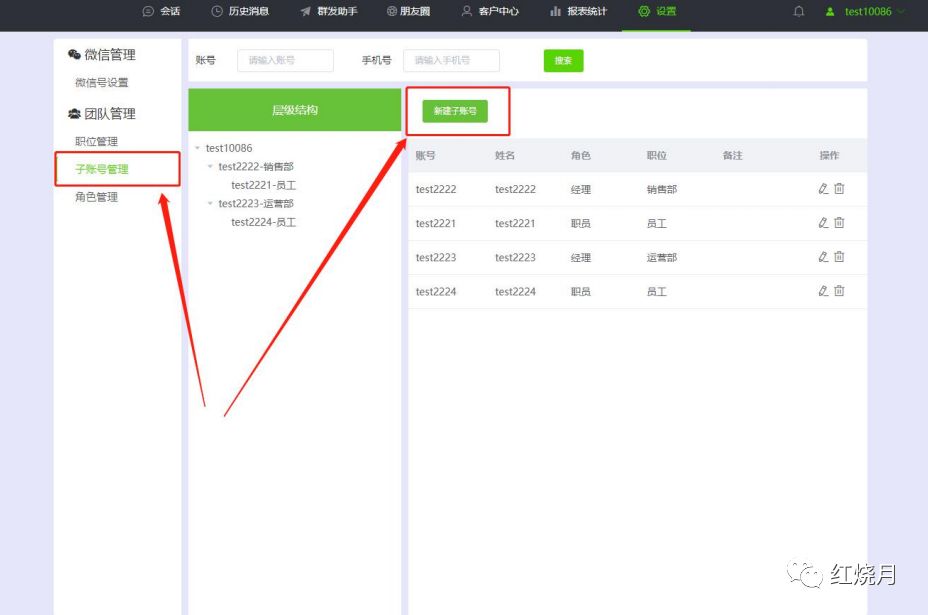Click the 新建子账号 button
The width and height of the screenshot is (928, 615).
[455, 111]
